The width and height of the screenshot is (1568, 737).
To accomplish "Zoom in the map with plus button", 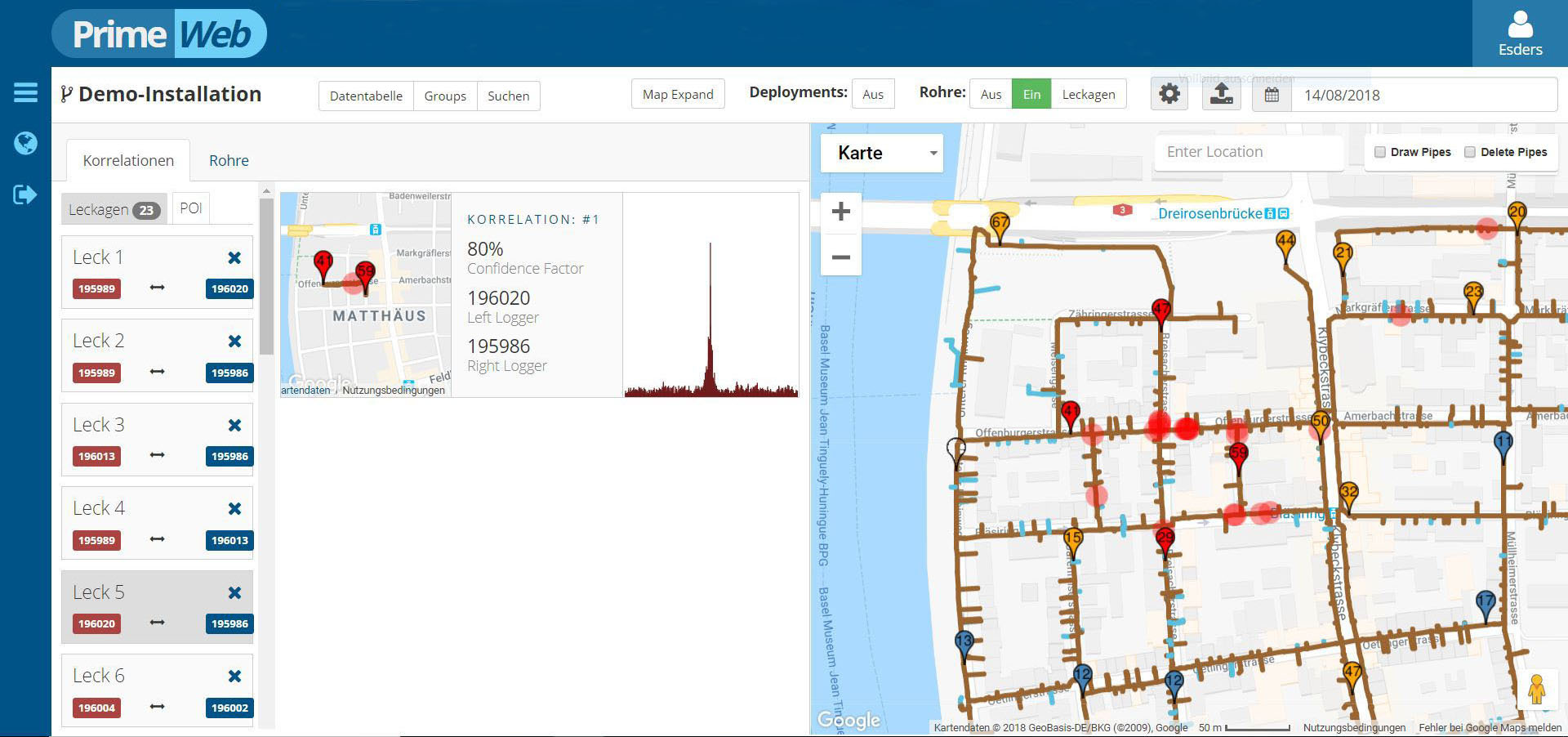I will [x=840, y=212].
